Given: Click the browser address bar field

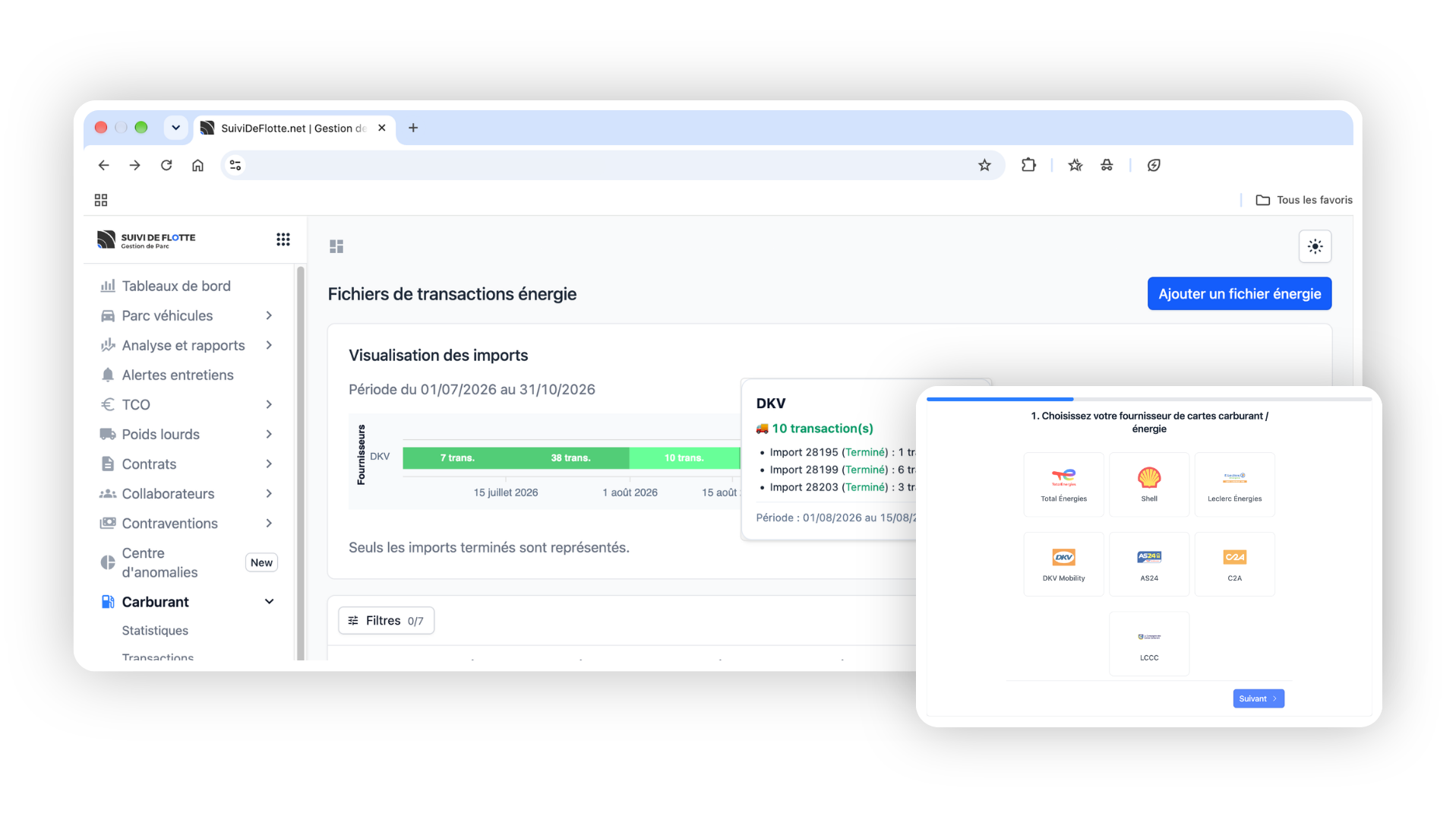Looking at the screenshot, I should (613, 165).
